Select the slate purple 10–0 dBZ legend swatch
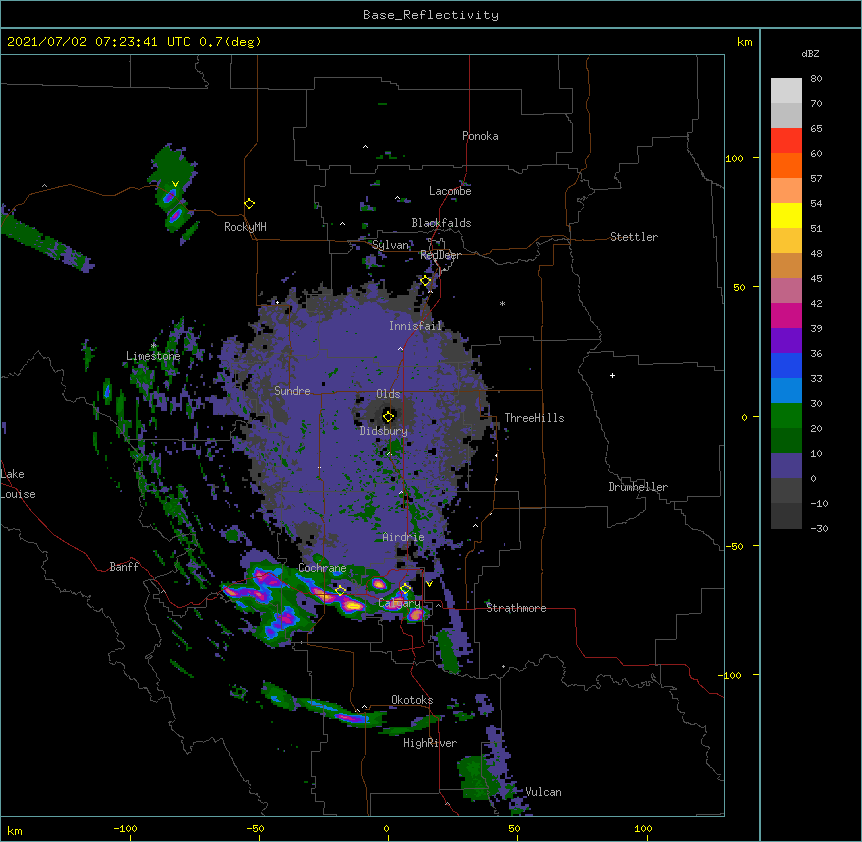Image resolution: width=862 pixels, height=842 pixels. [x=786, y=466]
